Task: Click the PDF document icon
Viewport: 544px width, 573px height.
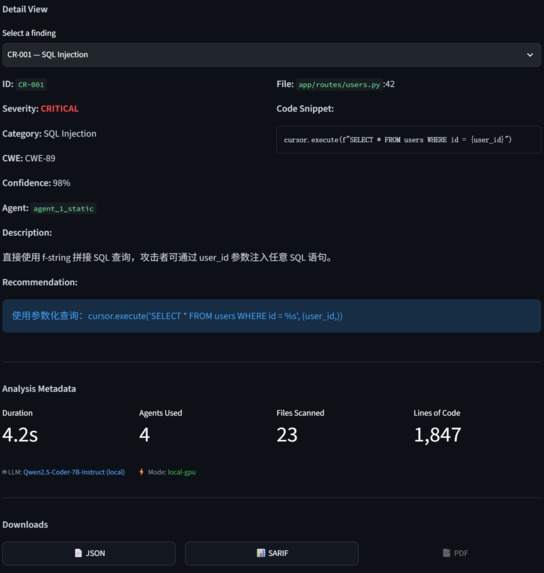Action: click(446, 553)
